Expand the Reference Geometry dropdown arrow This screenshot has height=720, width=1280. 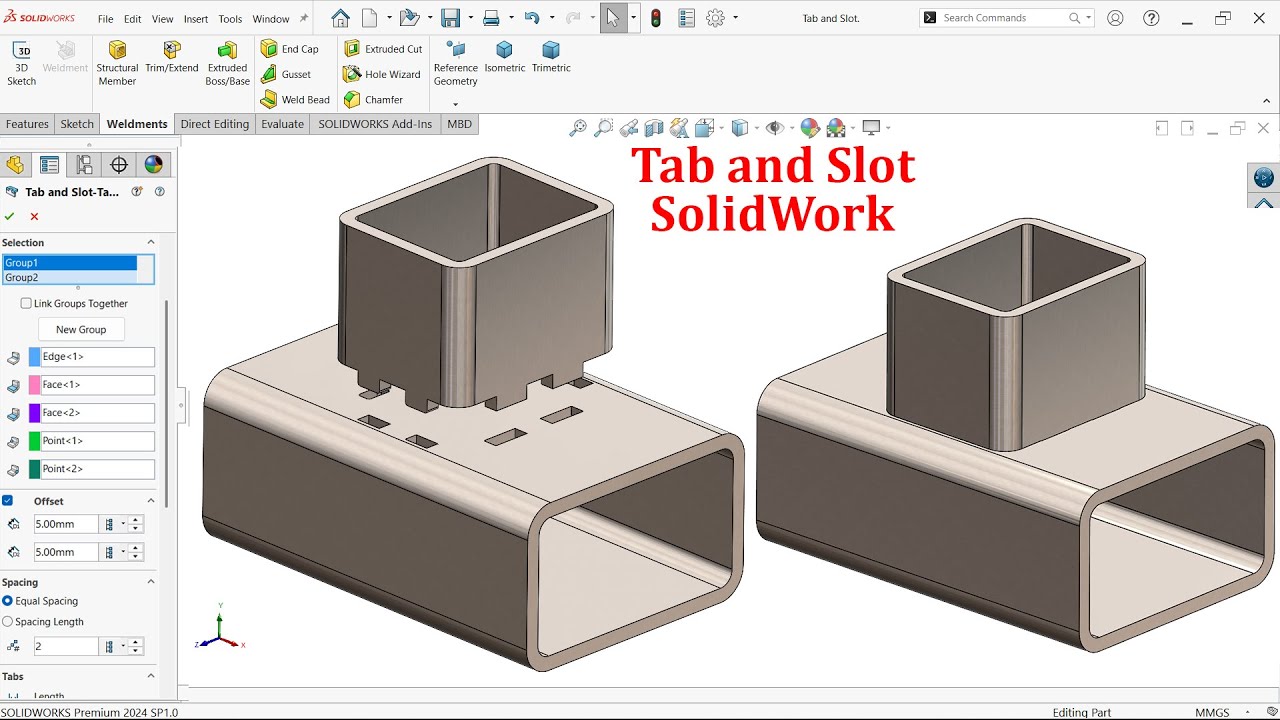click(455, 104)
